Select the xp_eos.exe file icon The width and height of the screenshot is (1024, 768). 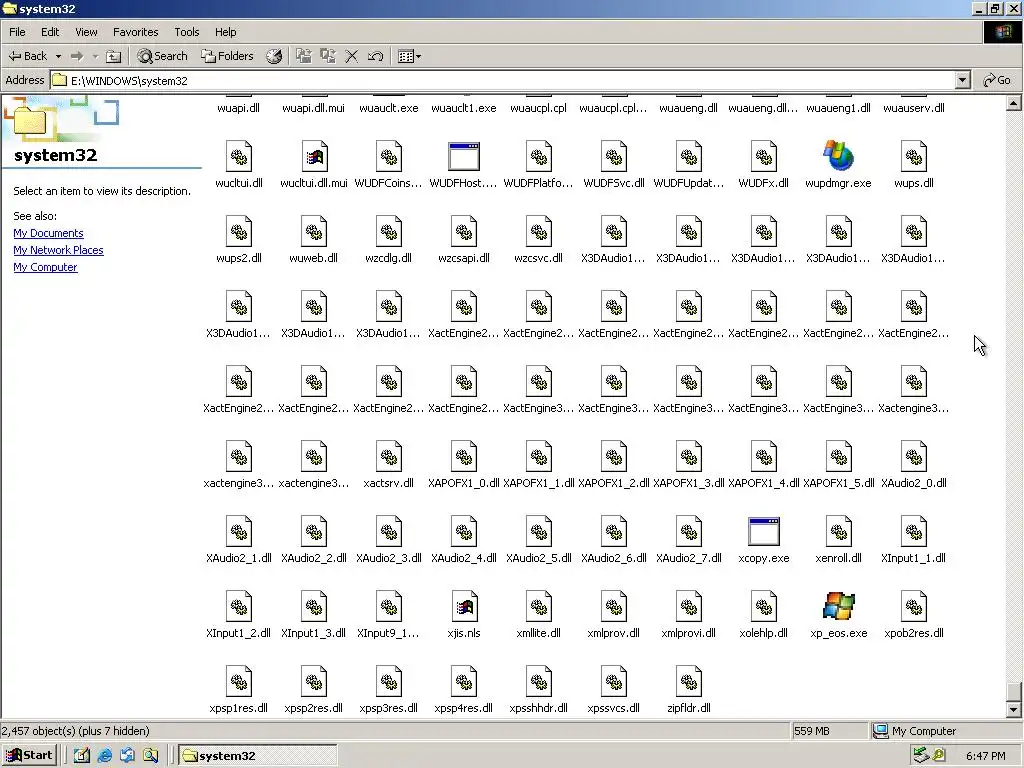click(839, 607)
